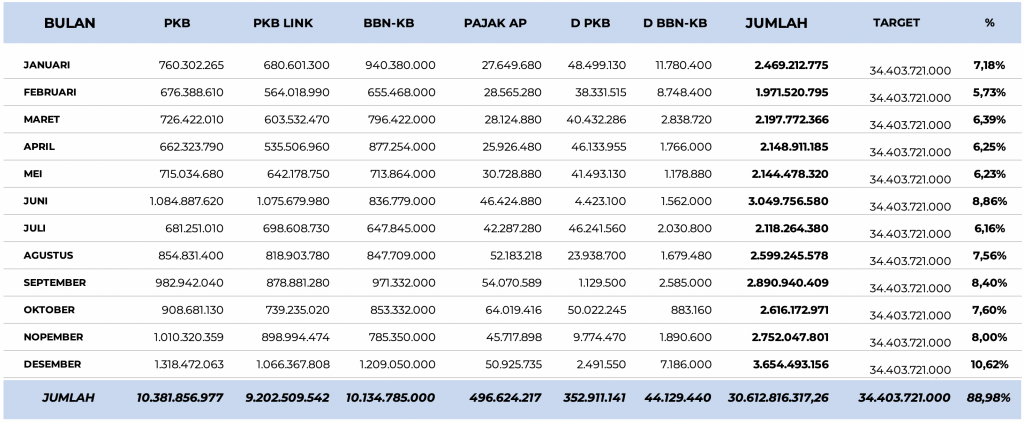This screenshot has width=1024, height=422.
Task: Click March's BBN-KB value 796.422.000
Action: pyautogui.click(x=399, y=120)
